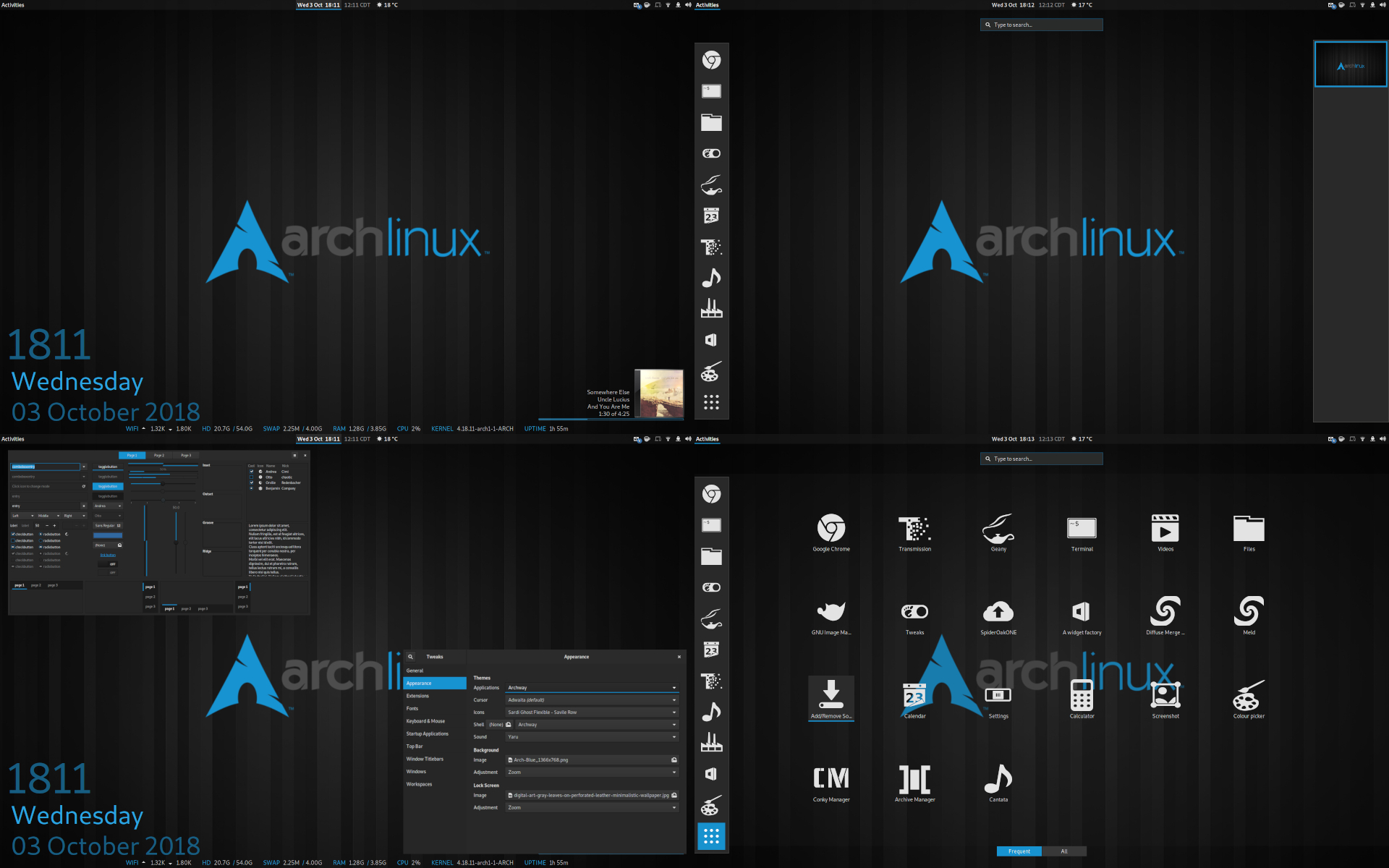The width and height of the screenshot is (1389, 868).
Task: Browse Background image Arch-Blue_1366x768.png file button
Action: 592,760
